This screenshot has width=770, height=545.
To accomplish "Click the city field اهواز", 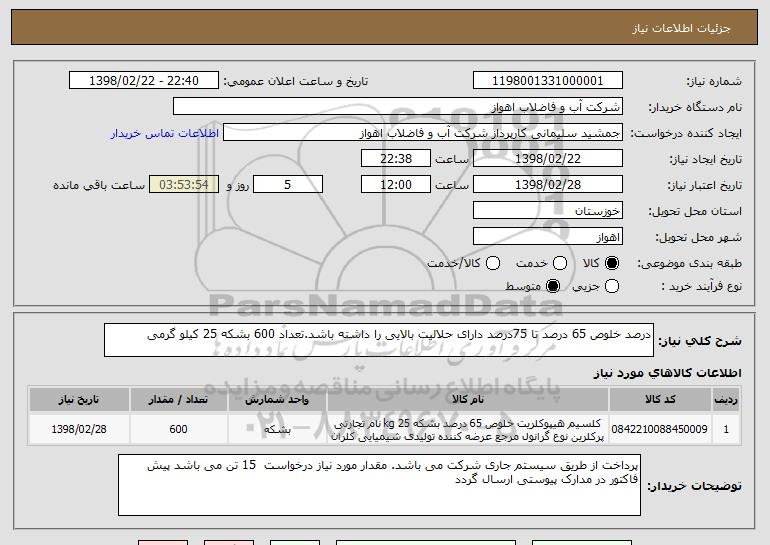I will (548, 237).
